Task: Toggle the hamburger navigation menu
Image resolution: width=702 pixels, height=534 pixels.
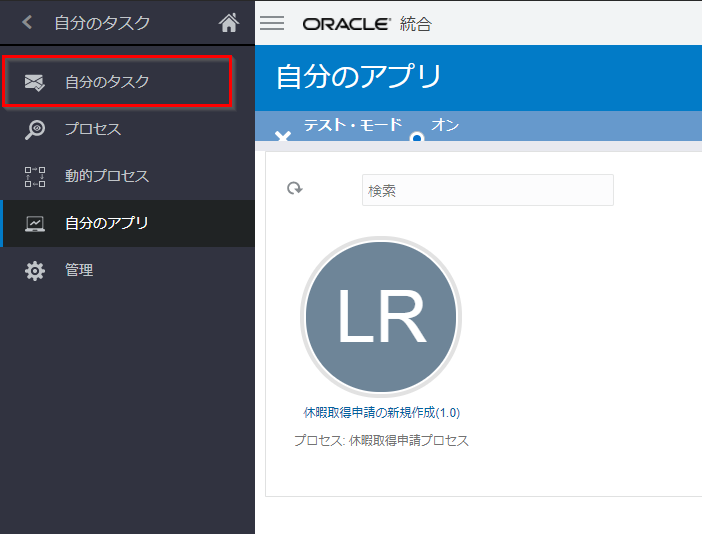Action: (x=272, y=23)
